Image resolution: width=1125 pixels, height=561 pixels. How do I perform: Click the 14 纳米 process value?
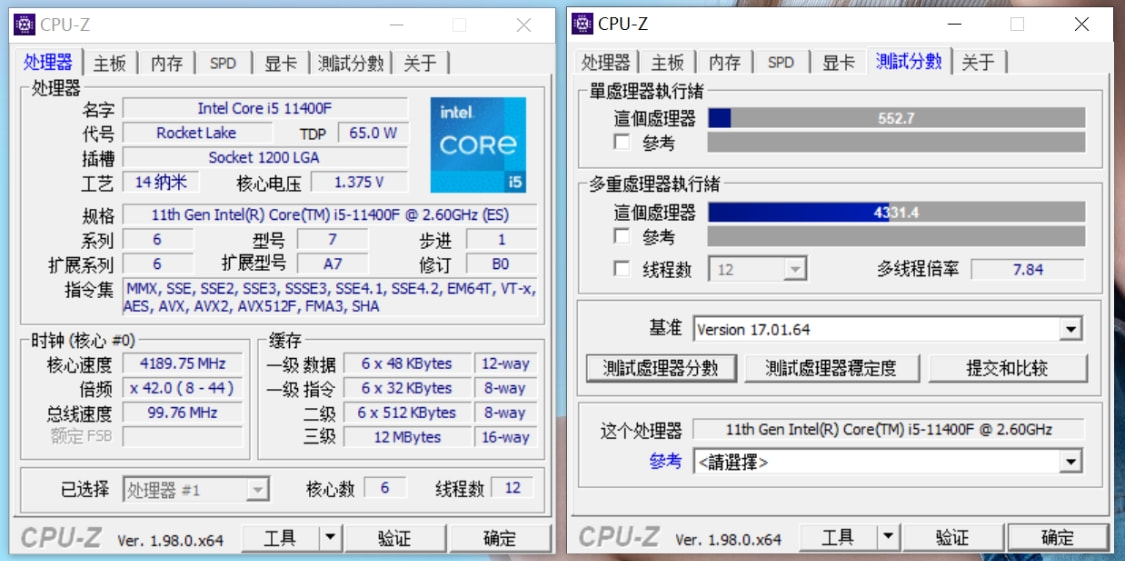click(161, 182)
